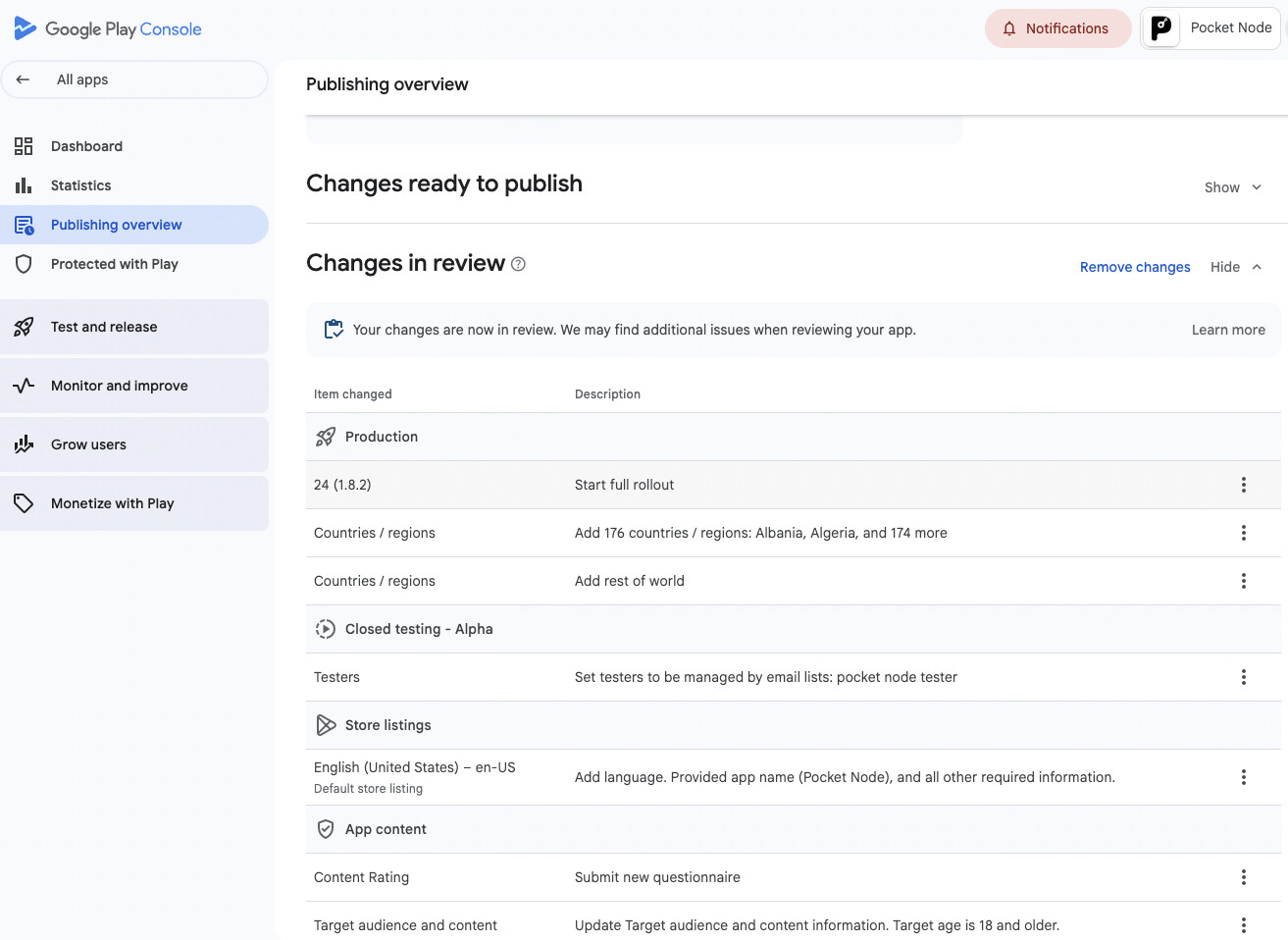Expand the Monitor and improve menu
Screen dimensions: 1288x940
(x=134, y=386)
